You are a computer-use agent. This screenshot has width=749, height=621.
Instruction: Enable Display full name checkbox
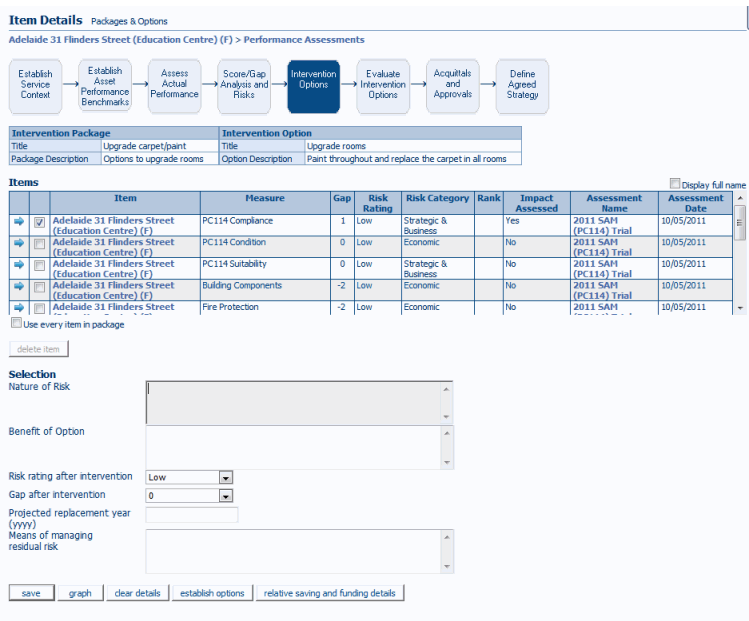(x=675, y=184)
